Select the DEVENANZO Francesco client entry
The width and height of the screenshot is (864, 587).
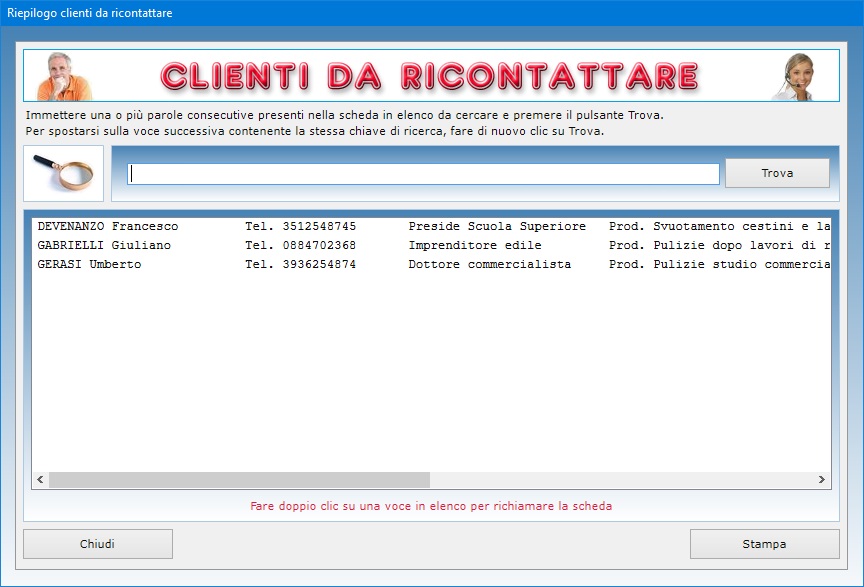pyautogui.click(x=108, y=226)
